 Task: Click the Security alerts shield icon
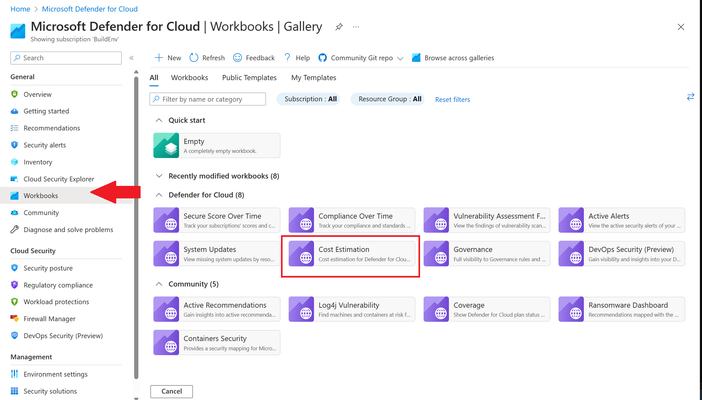point(14,145)
